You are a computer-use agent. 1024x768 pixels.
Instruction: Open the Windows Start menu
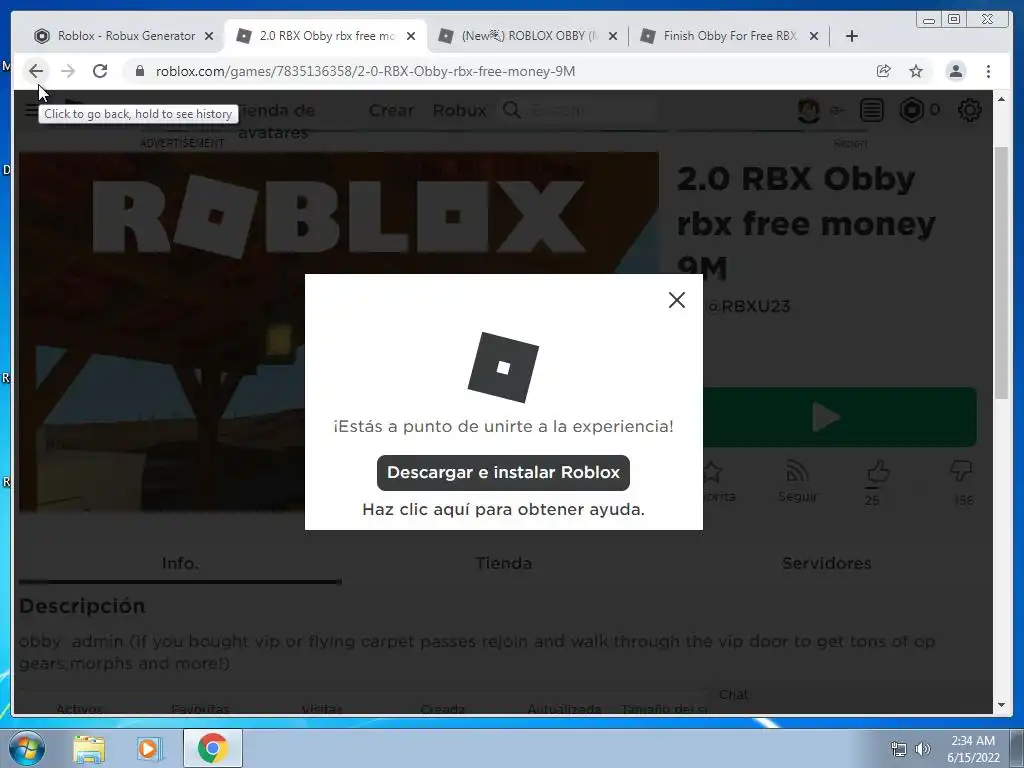(27, 748)
